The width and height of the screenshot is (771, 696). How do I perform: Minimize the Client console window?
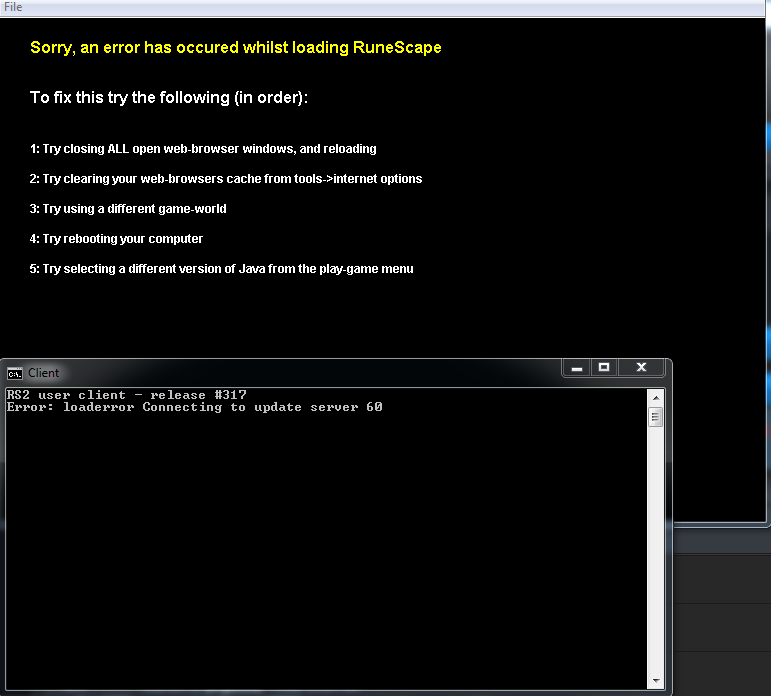577,368
